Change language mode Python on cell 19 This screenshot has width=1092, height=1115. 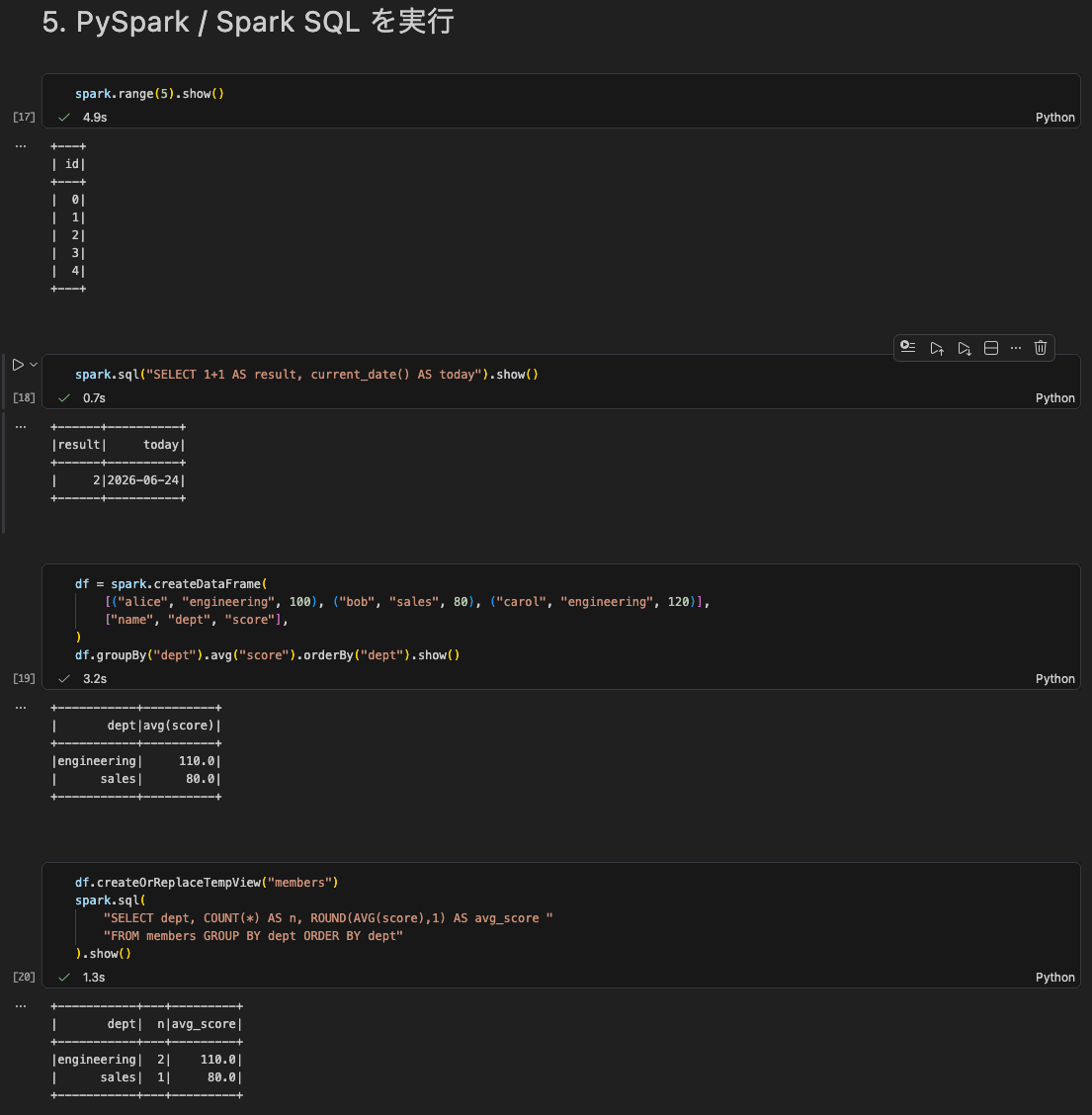[x=1055, y=679]
